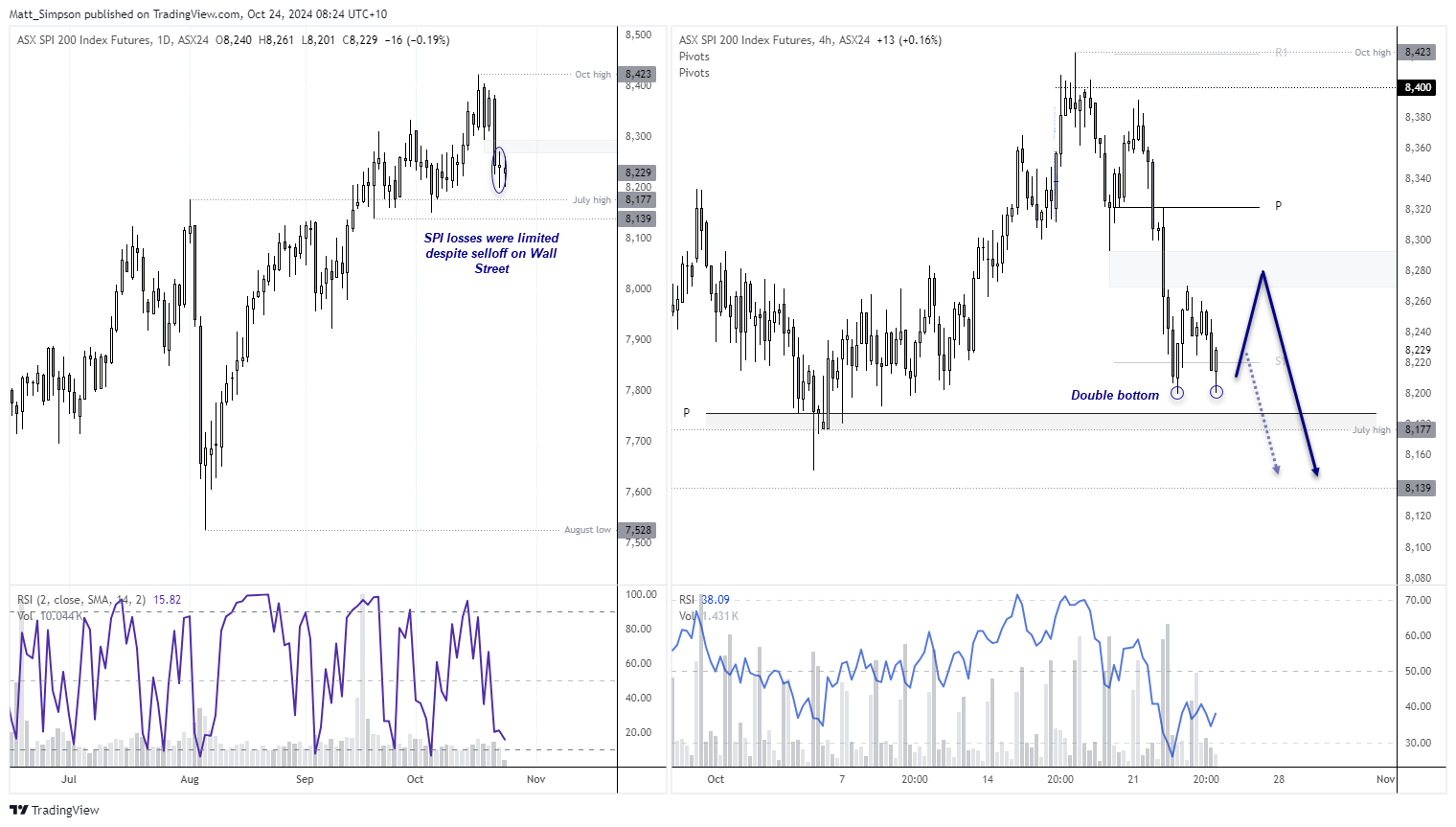Click the Double bottom annotation label

click(1115, 395)
